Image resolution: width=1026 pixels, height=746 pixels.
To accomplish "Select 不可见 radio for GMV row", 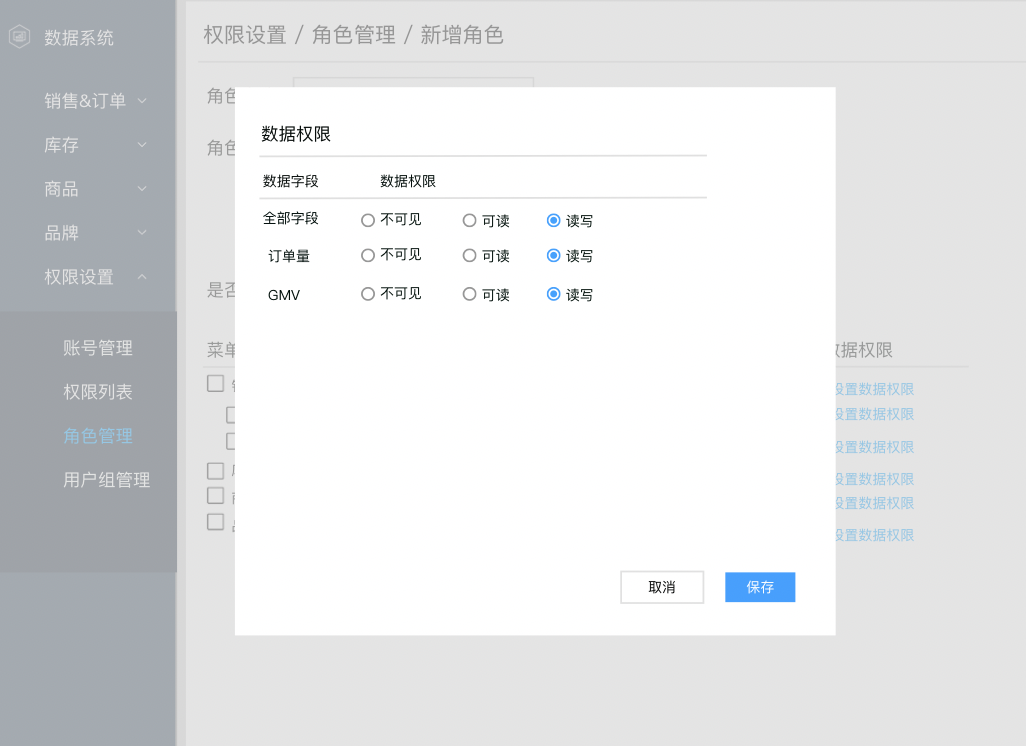I will click(x=368, y=293).
